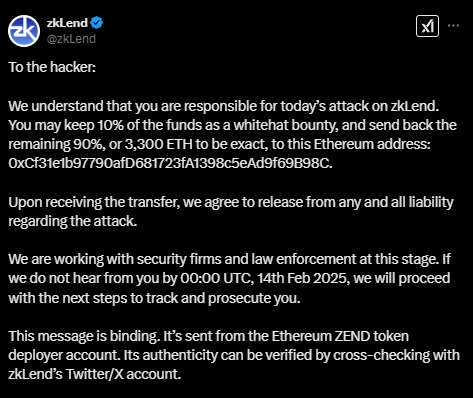Click the zkLend display name
Viewport: 473px width, 398px height.
(67, 23)
